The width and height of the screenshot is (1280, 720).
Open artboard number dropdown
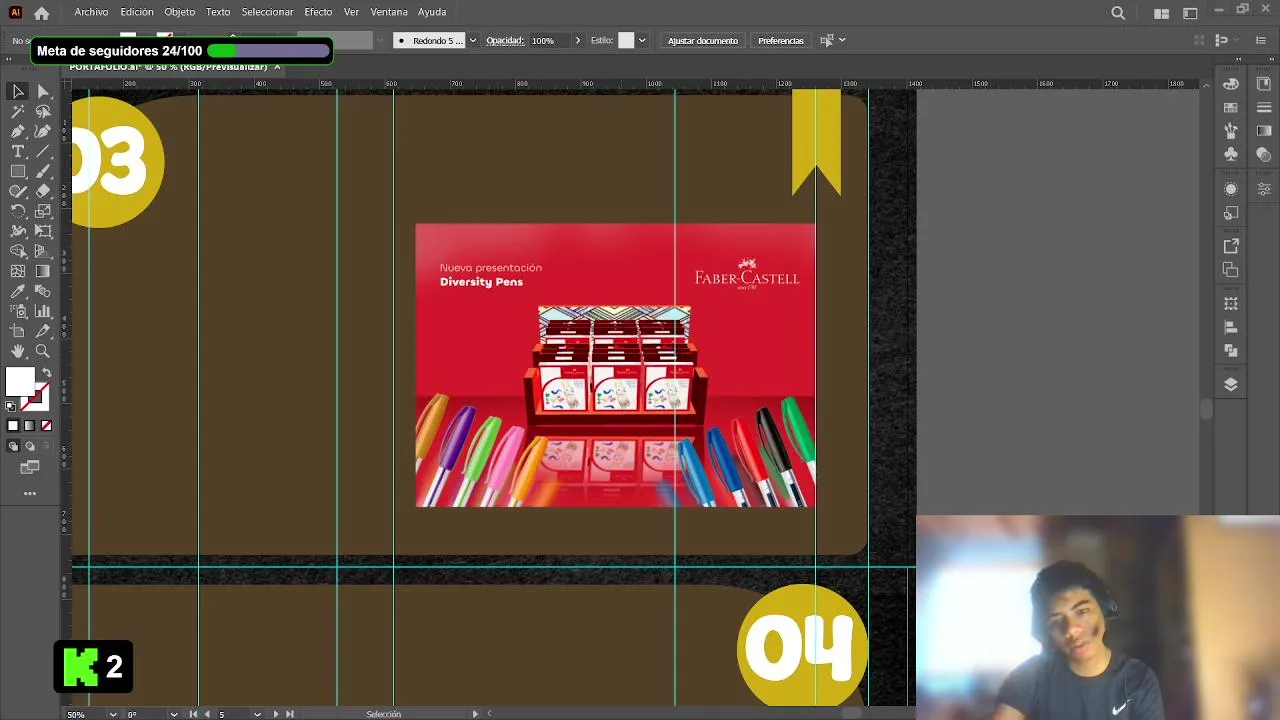[x=257, y=714]
